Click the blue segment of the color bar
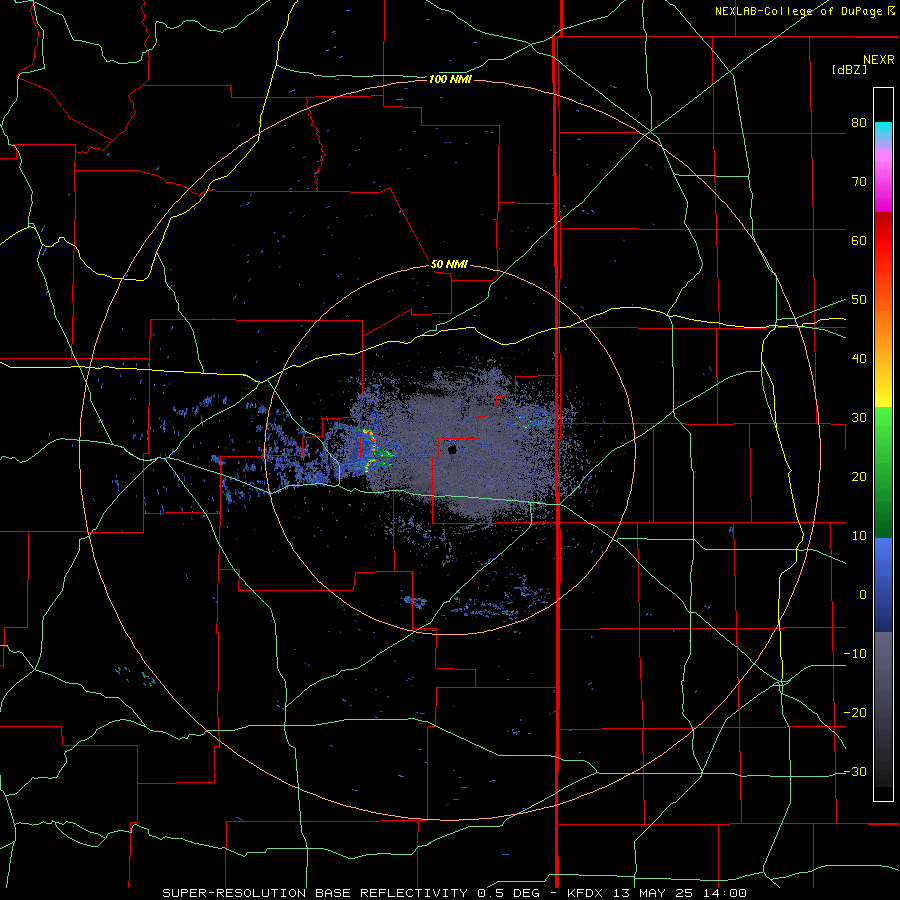900x900 pixels. coord(883,584)
